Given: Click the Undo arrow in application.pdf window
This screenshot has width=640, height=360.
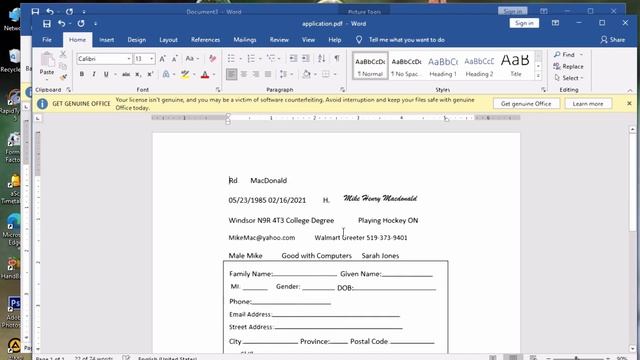Looking at the screenshot, I should (62, 24).
